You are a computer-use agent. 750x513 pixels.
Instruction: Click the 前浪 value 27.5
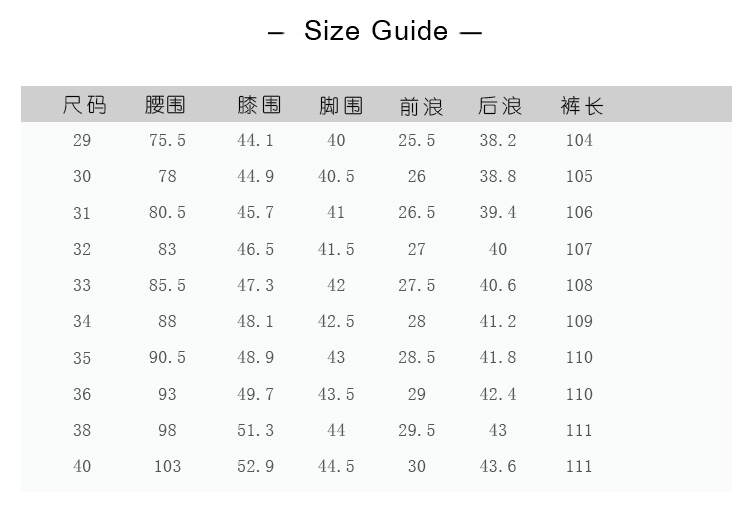click(417, 286)
